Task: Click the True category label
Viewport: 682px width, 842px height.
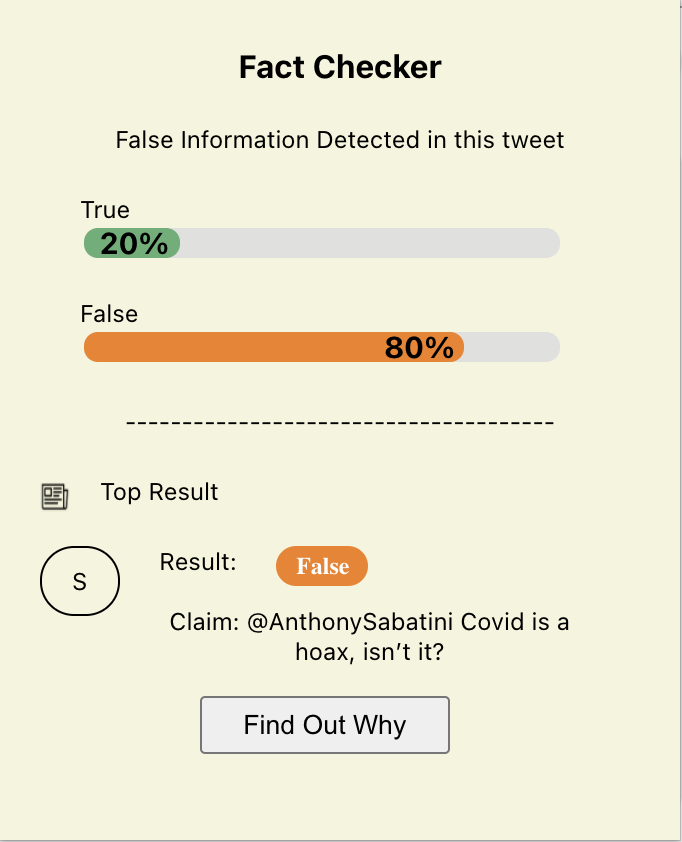Action: tap(105, 210)
